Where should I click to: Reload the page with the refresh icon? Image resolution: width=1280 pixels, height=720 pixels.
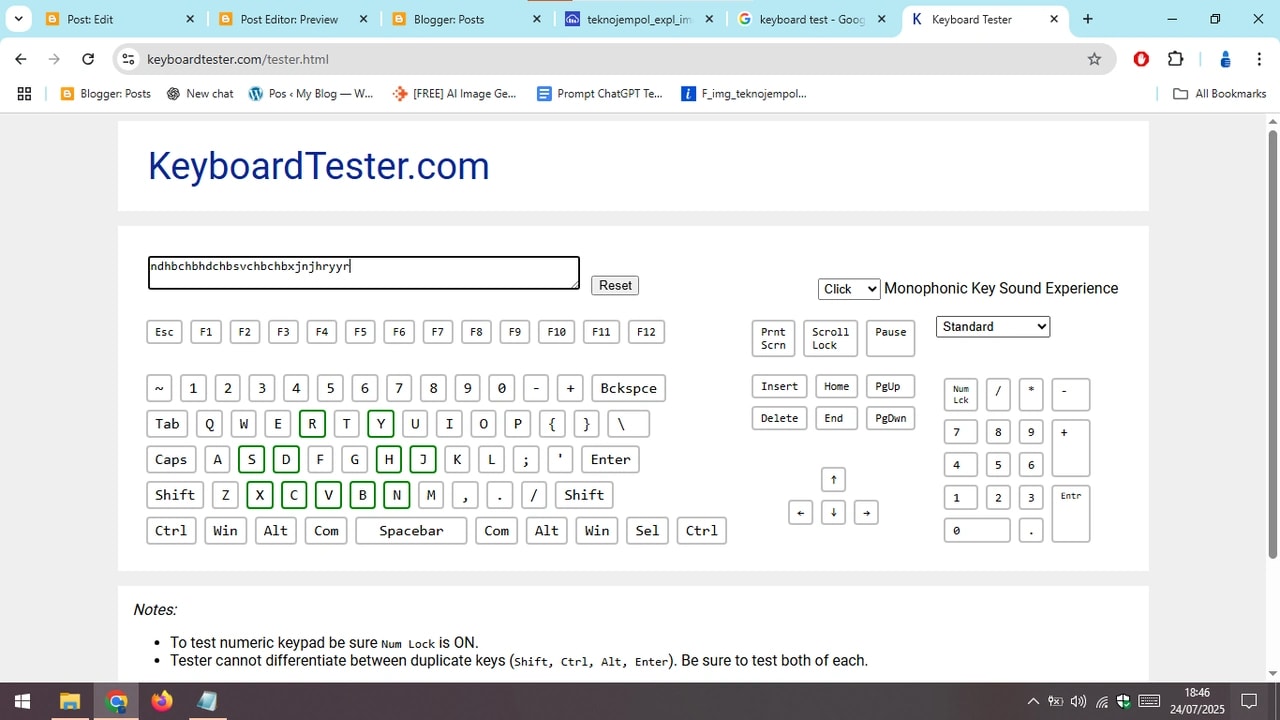pos(88,59)
